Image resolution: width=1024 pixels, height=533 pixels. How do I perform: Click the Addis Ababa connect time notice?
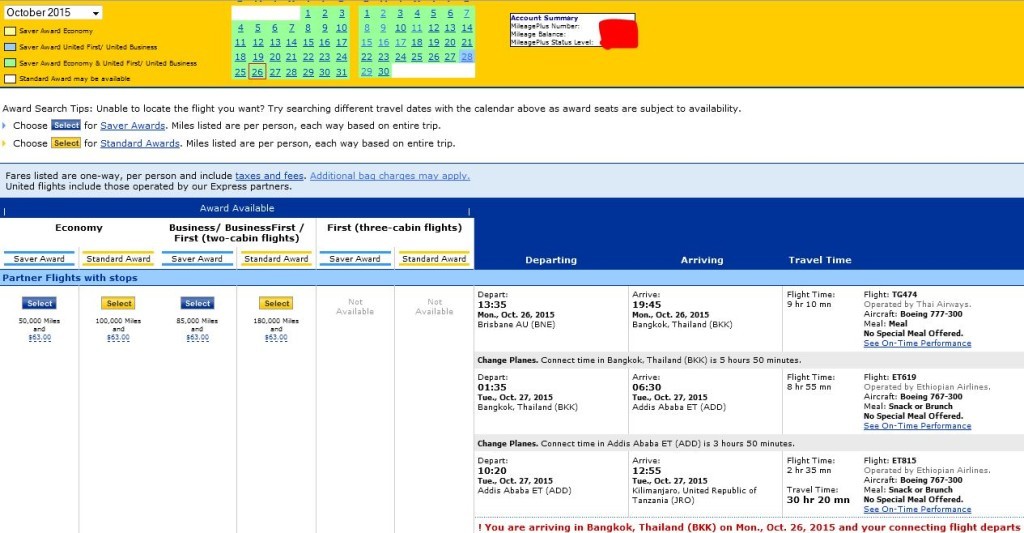pos(635,444)
